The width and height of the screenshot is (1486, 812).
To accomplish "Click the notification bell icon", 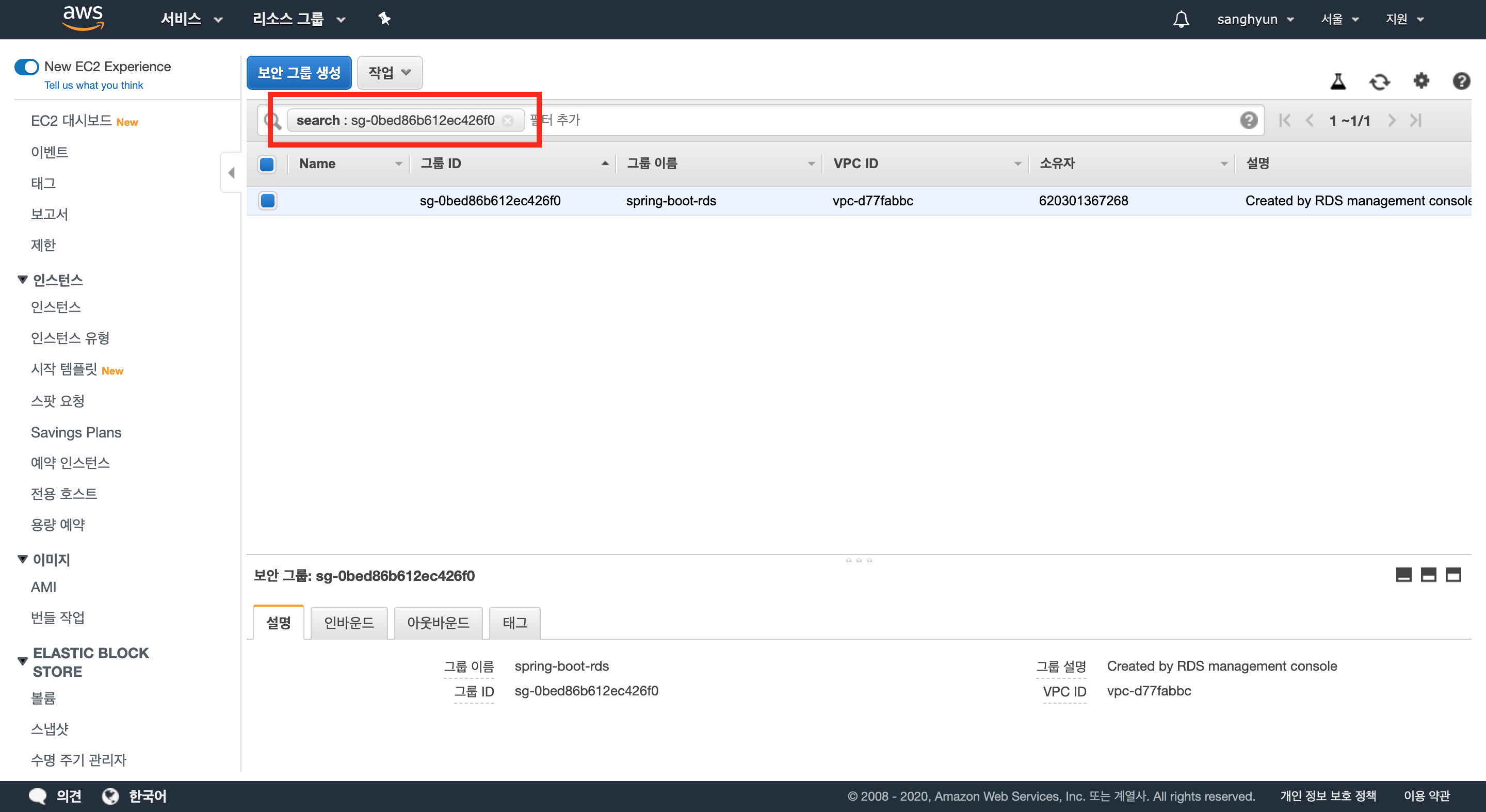I will coord(1181,19).
